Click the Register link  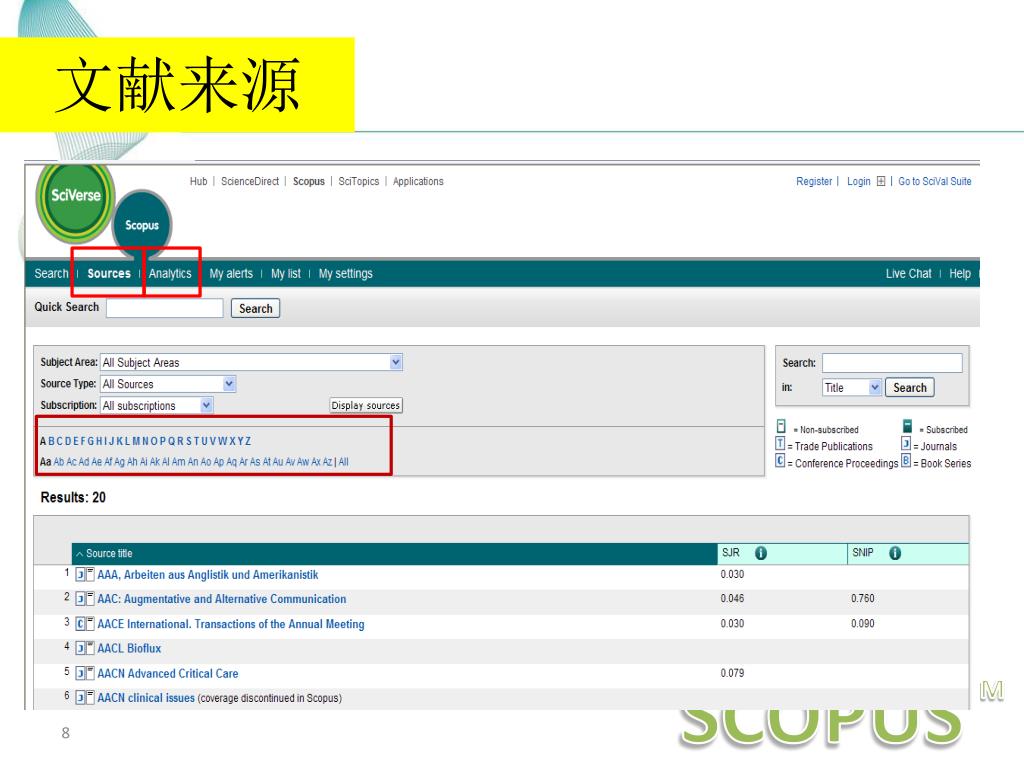[x=814, y=182]
